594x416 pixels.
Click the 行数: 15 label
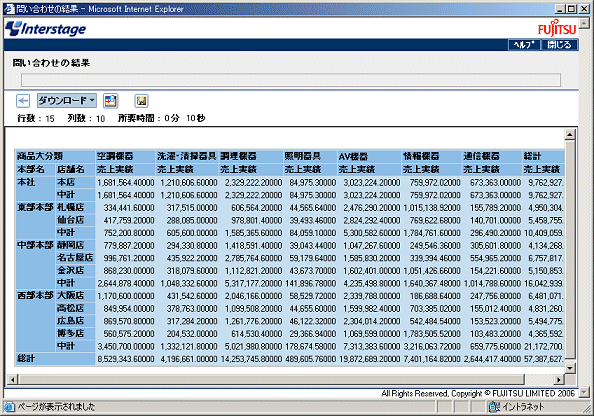36,118
